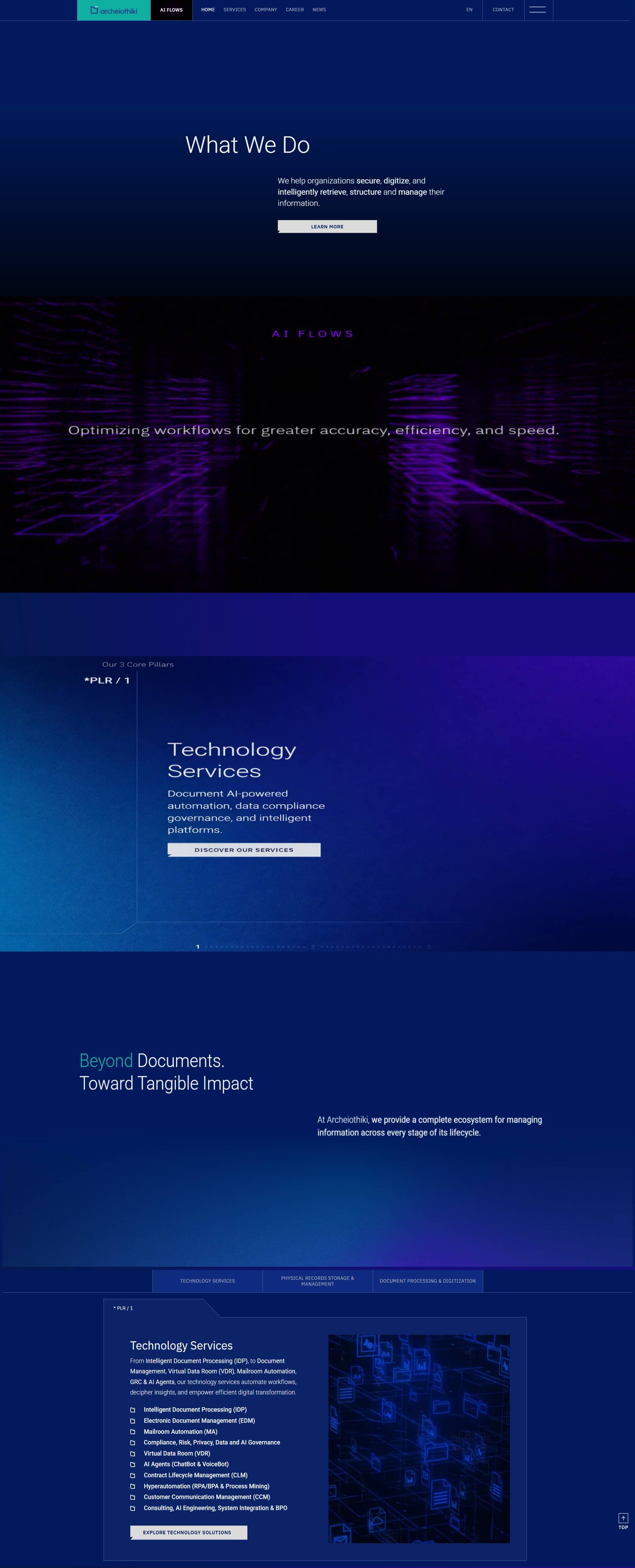Click folder icon beside Virtual Data Room

point(133,1454)
